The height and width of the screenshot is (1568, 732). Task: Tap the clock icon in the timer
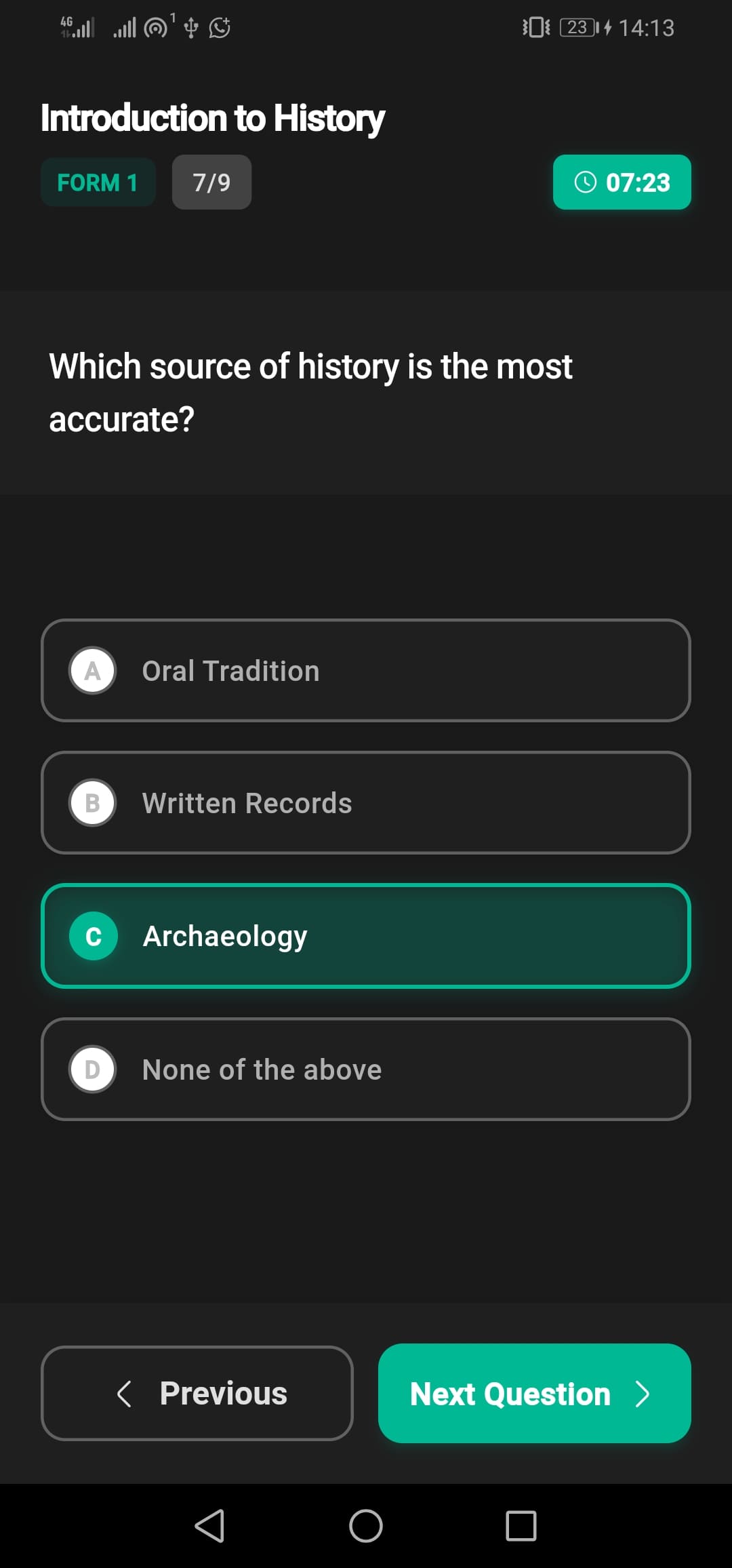tap(585, 182)
